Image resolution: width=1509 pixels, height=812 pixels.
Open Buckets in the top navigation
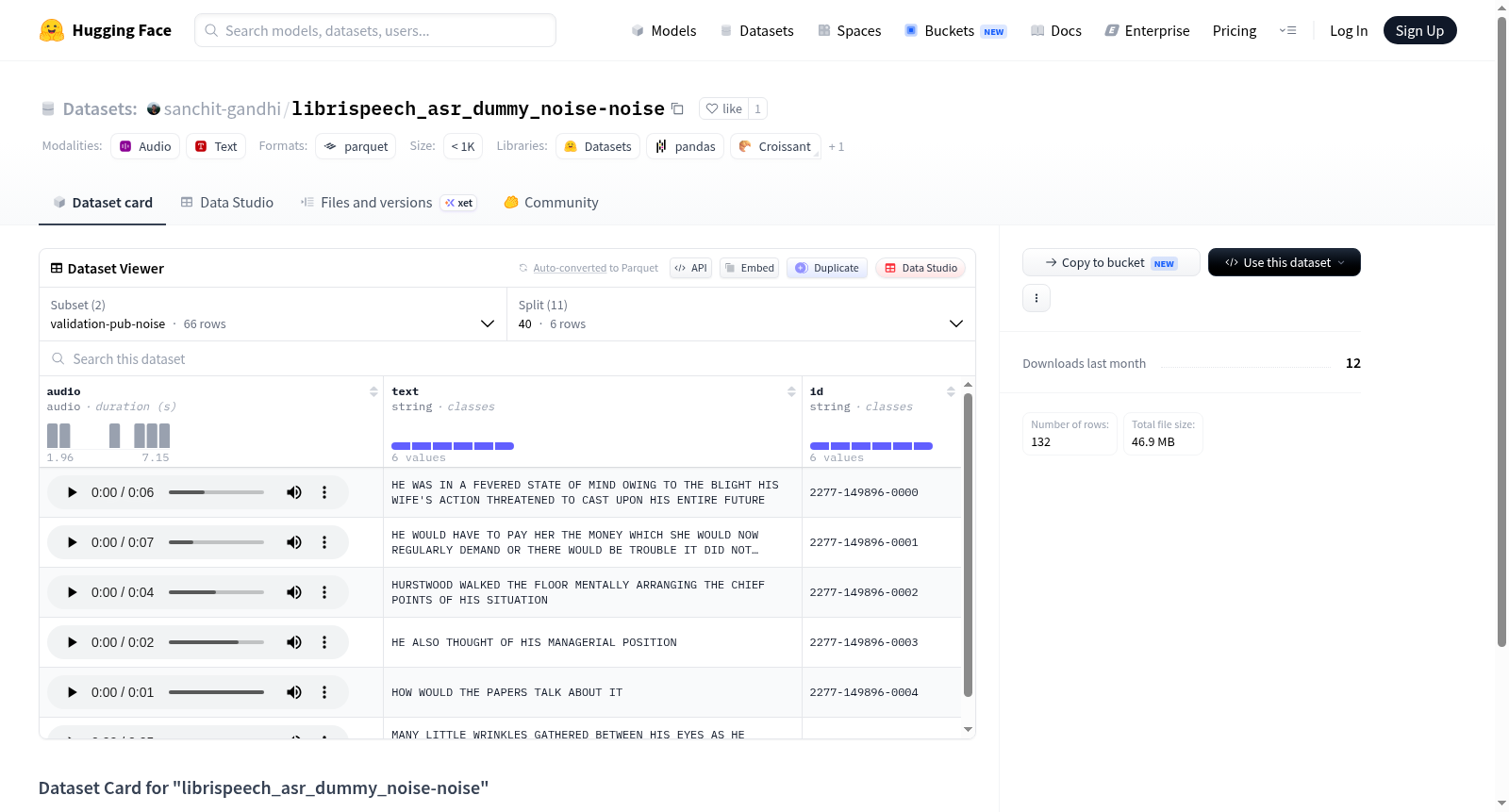(x=955, y=30)
